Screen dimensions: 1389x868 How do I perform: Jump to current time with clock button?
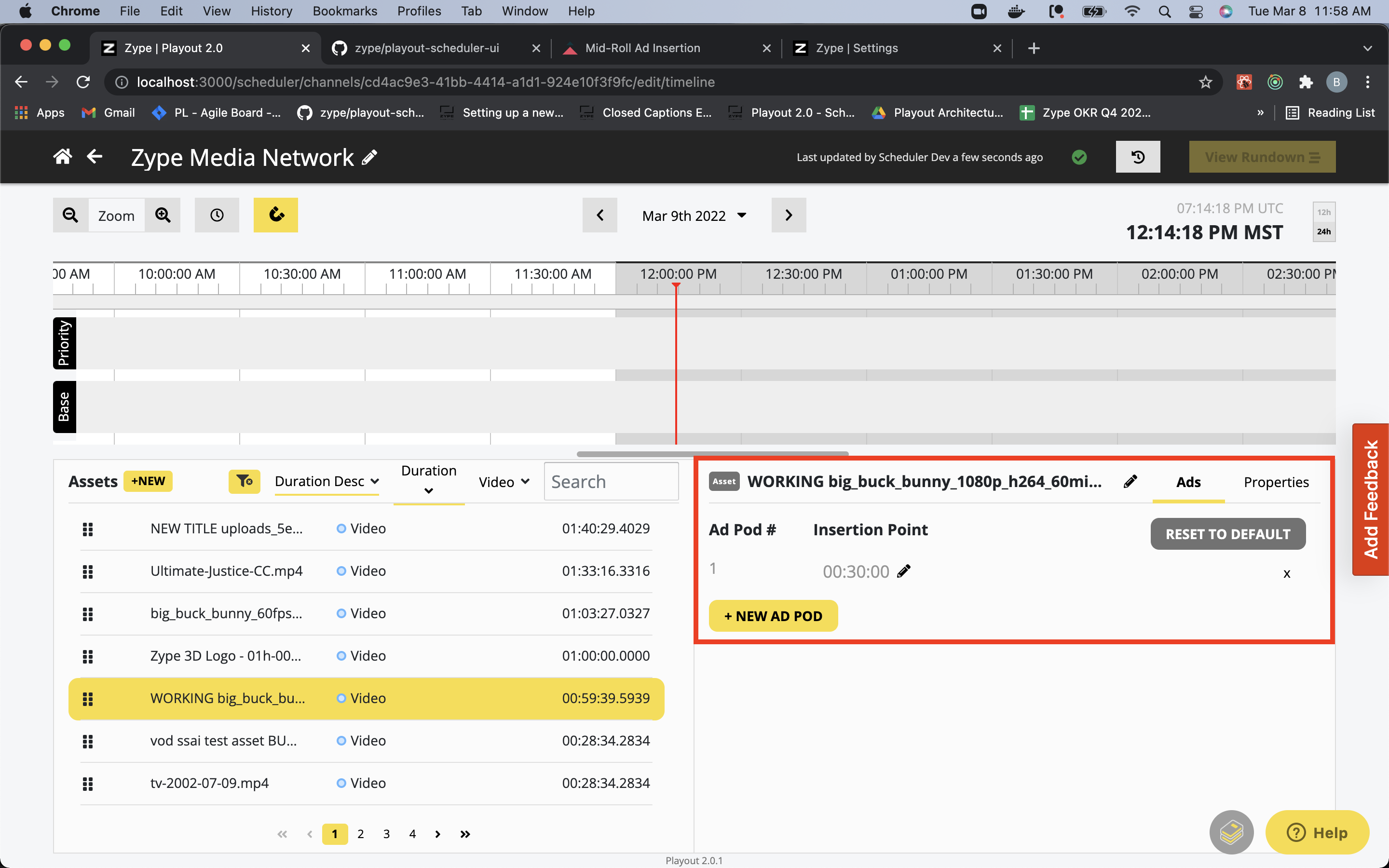point(217,215)
